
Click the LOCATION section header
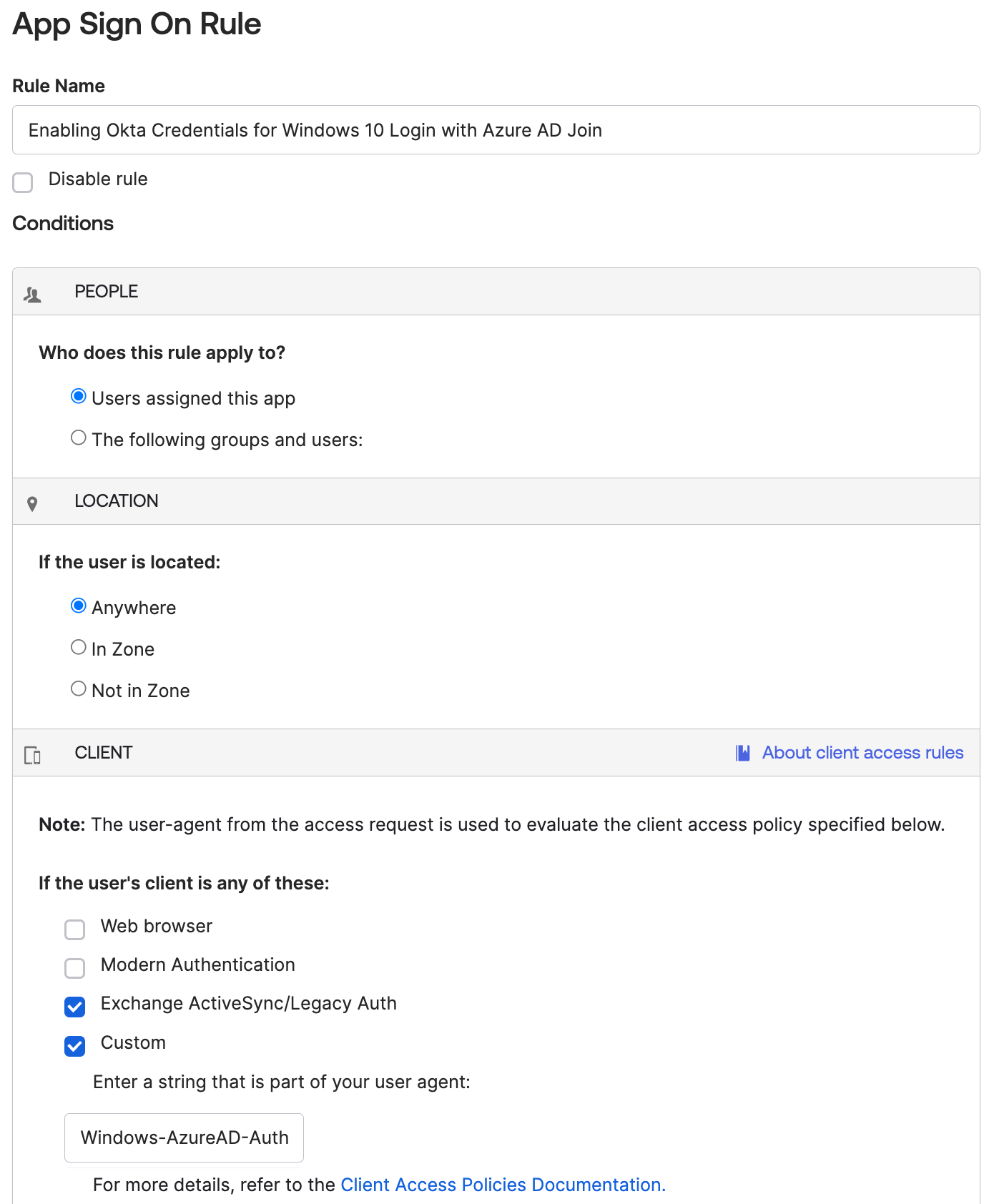(x=117, y=501)
